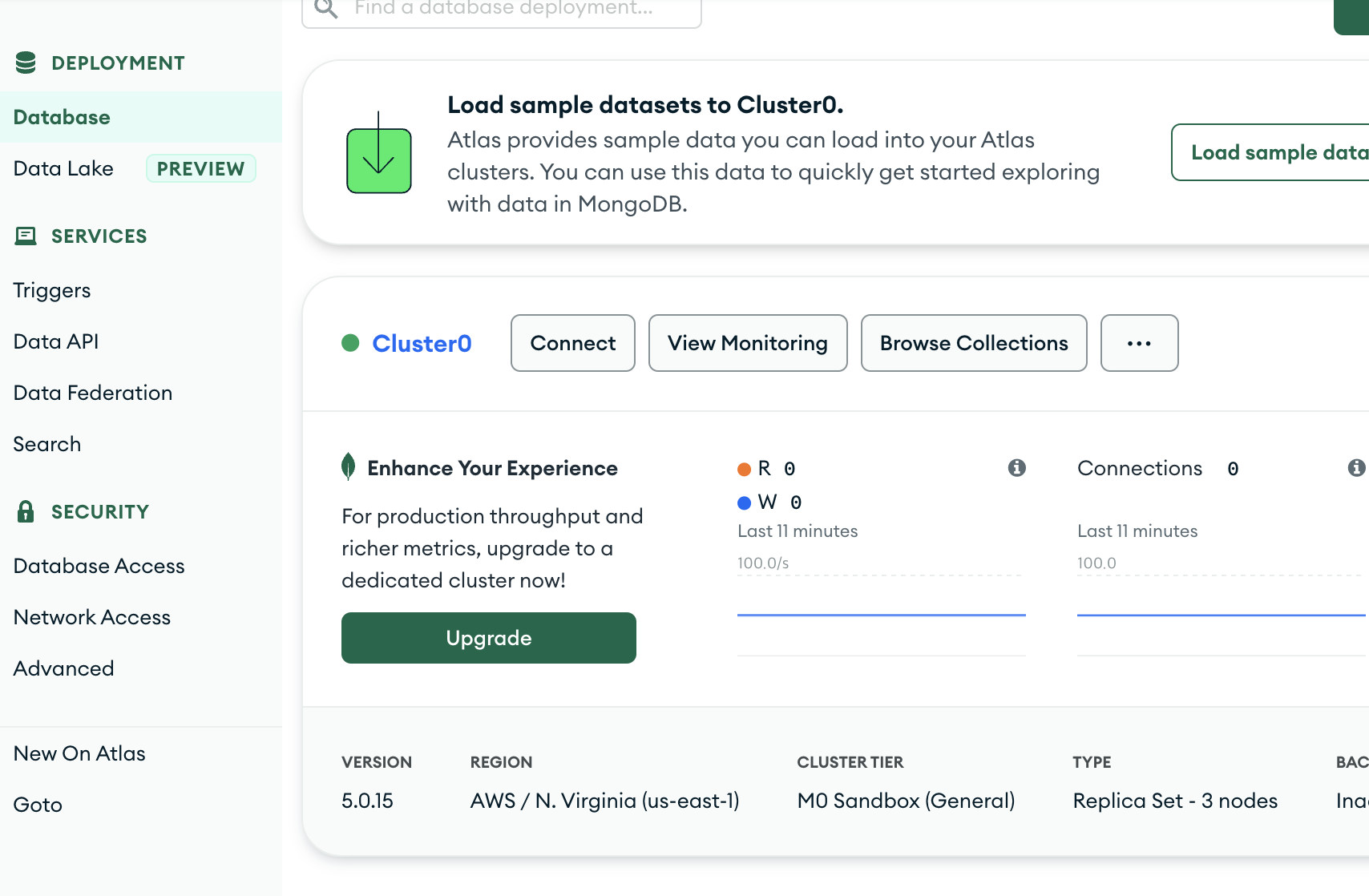The image size is (1369, 896).
Task: Click the region AWS / N. Virginia (us-east-1)
Action: [604, 801]
